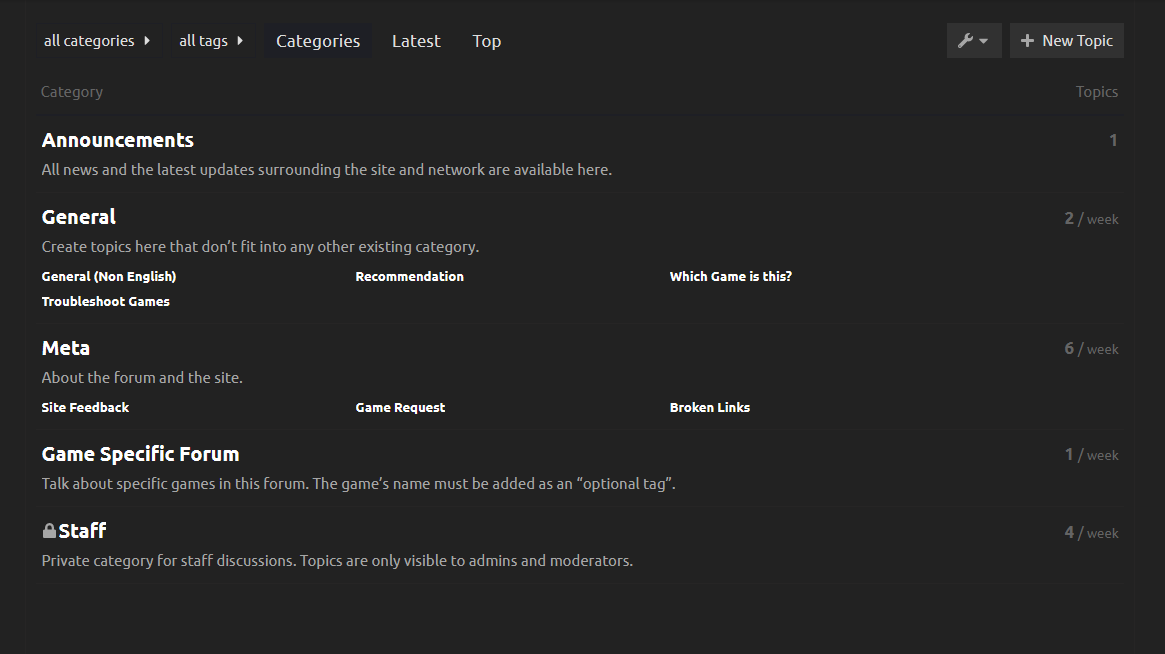Open the Game Specific Forum category
Image resolution: width=1165 pixels, height=654 pixels.
[x=140, y=454]
